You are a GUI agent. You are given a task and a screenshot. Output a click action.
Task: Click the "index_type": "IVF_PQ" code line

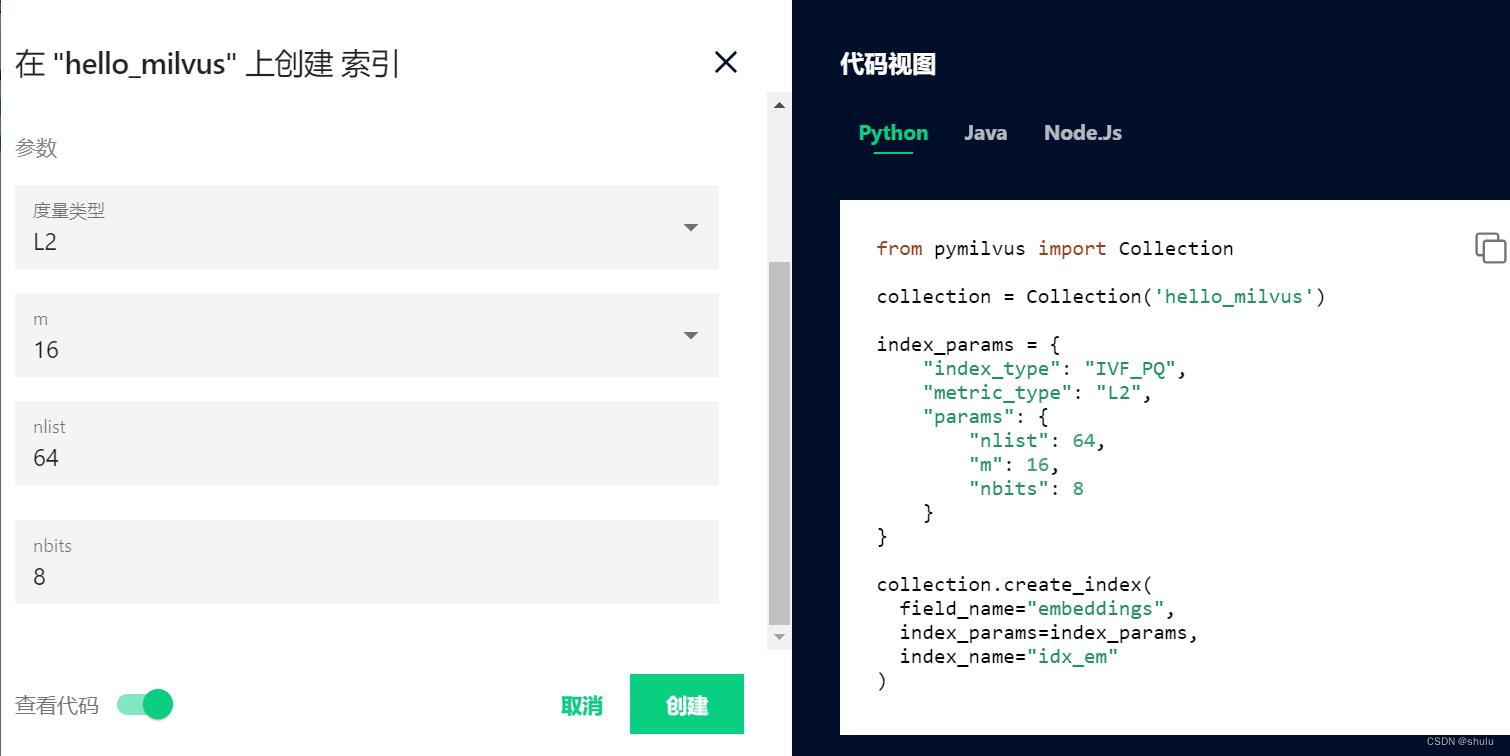coord(1055,369)
